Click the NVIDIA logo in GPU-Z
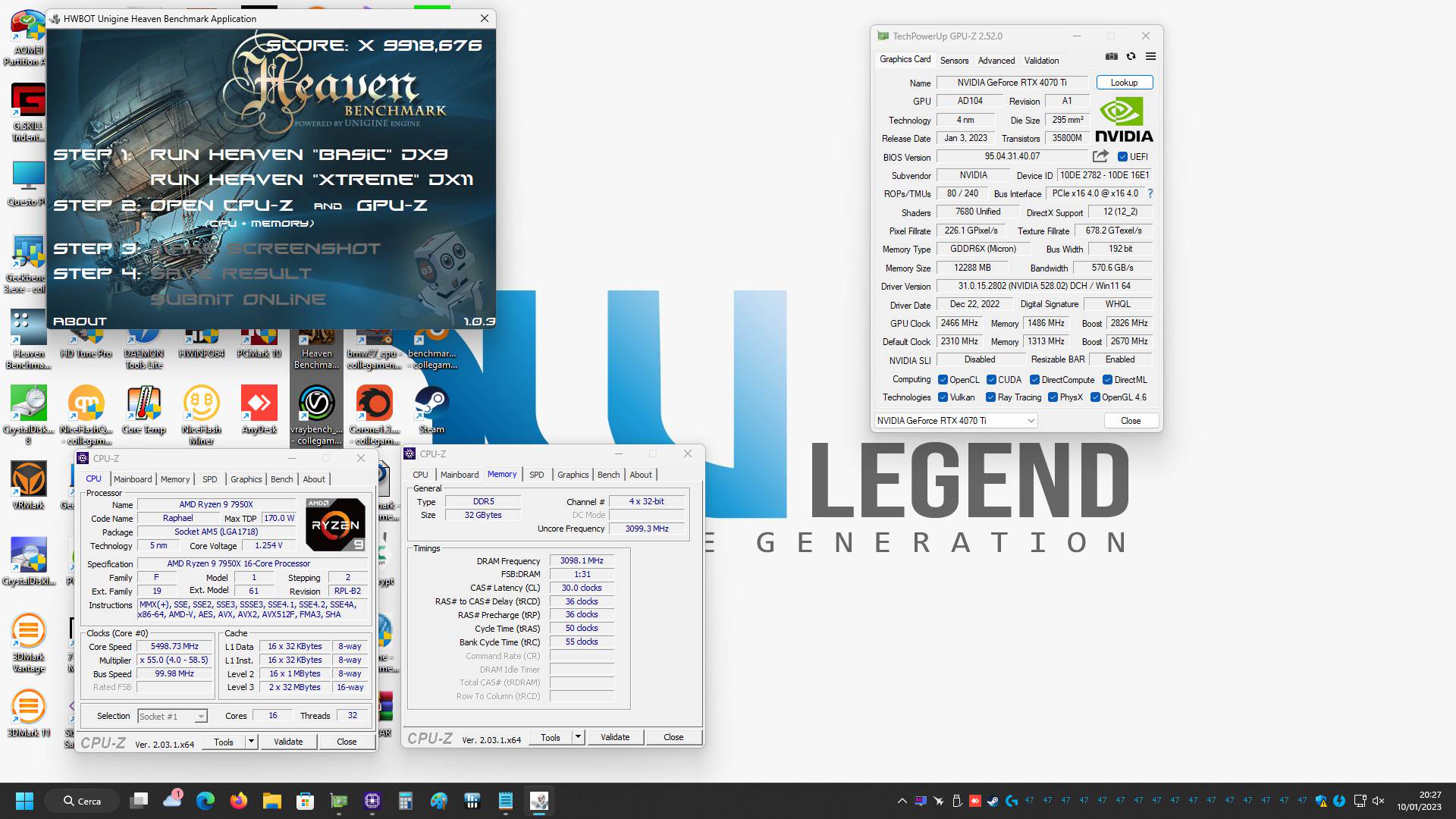This screenshot has width=1456, height=819. pos(1124,120)
